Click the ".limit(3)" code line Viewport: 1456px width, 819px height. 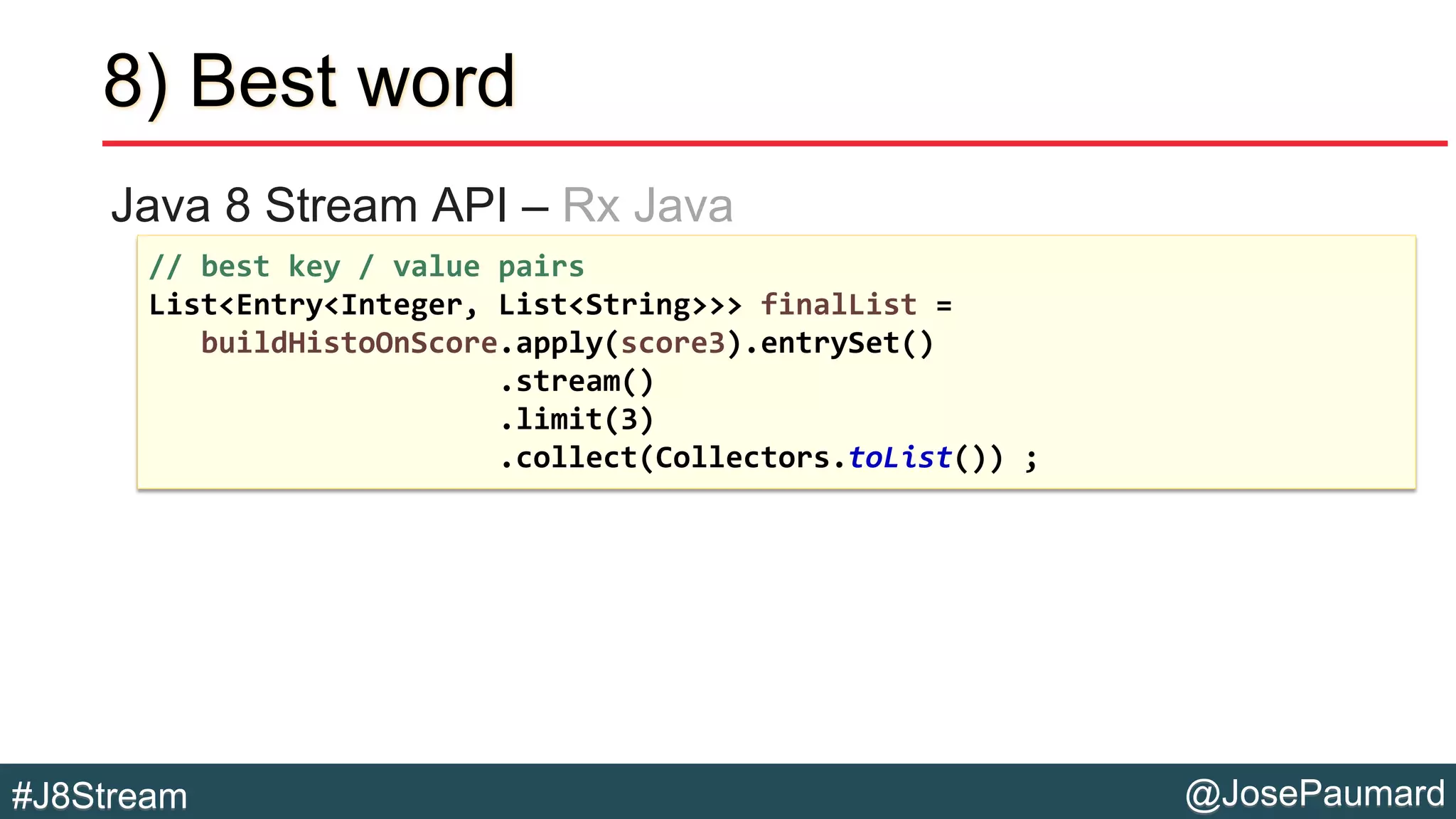click(x=577, y=419)
